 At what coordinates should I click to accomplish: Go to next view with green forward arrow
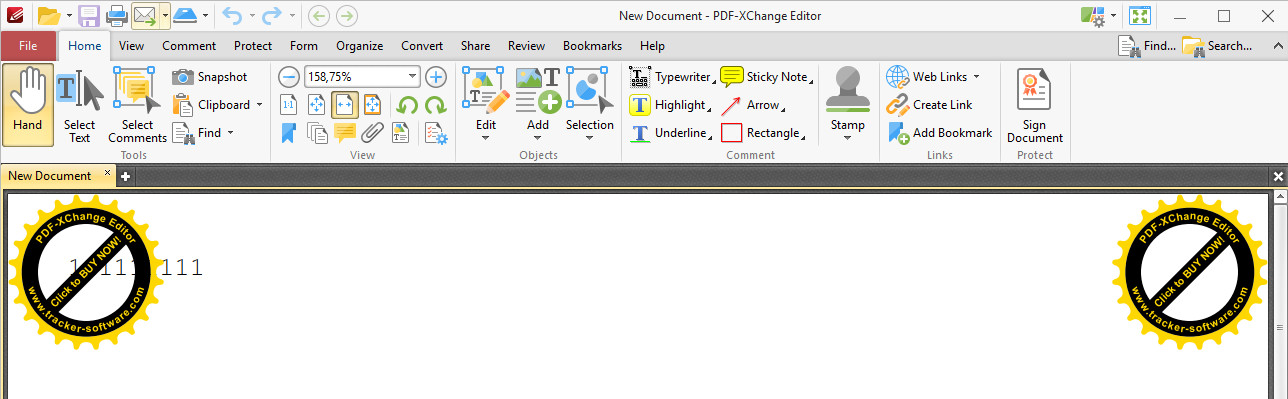(x=347, y=15)
